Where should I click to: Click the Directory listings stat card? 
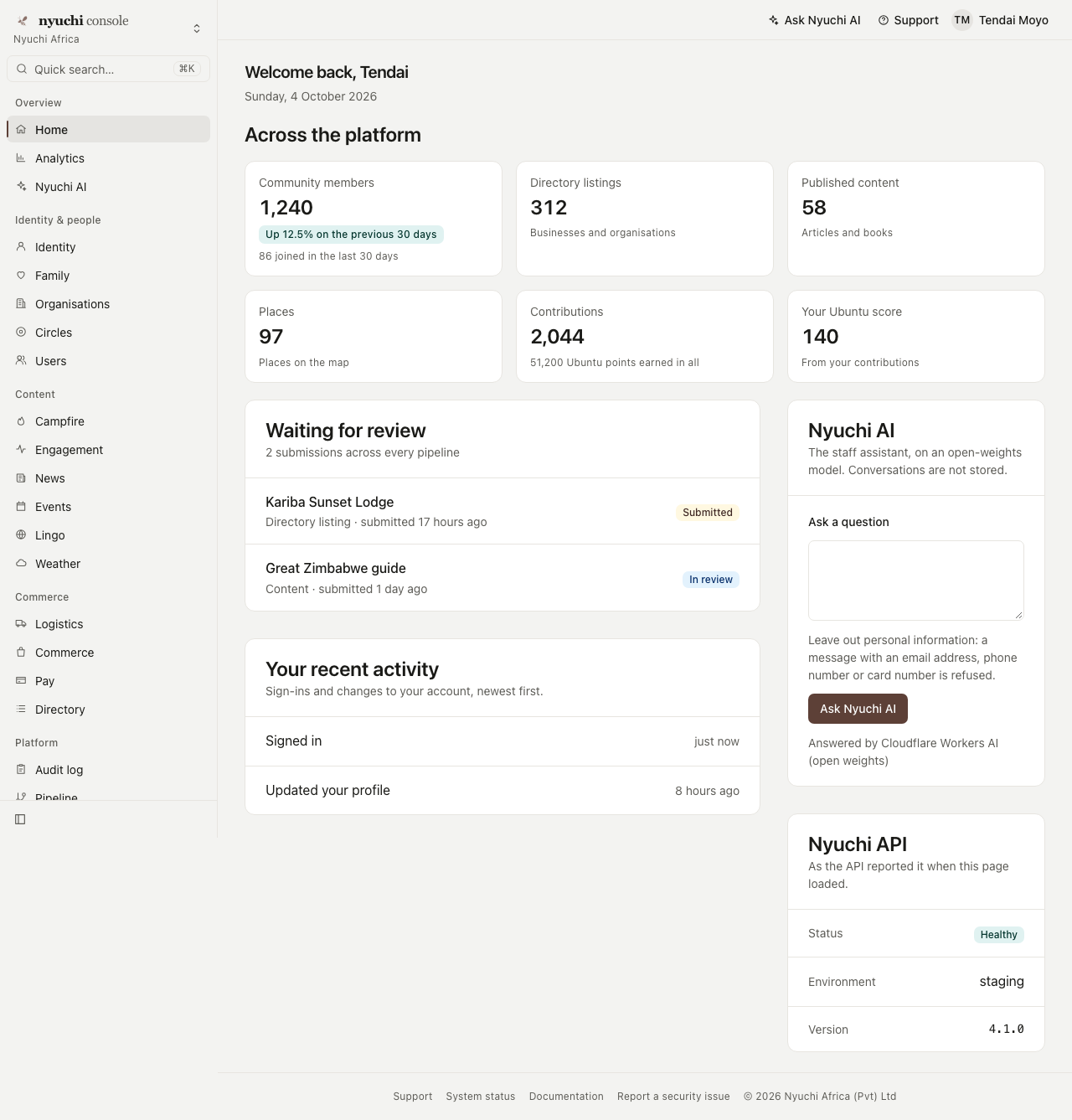point(645,219)
